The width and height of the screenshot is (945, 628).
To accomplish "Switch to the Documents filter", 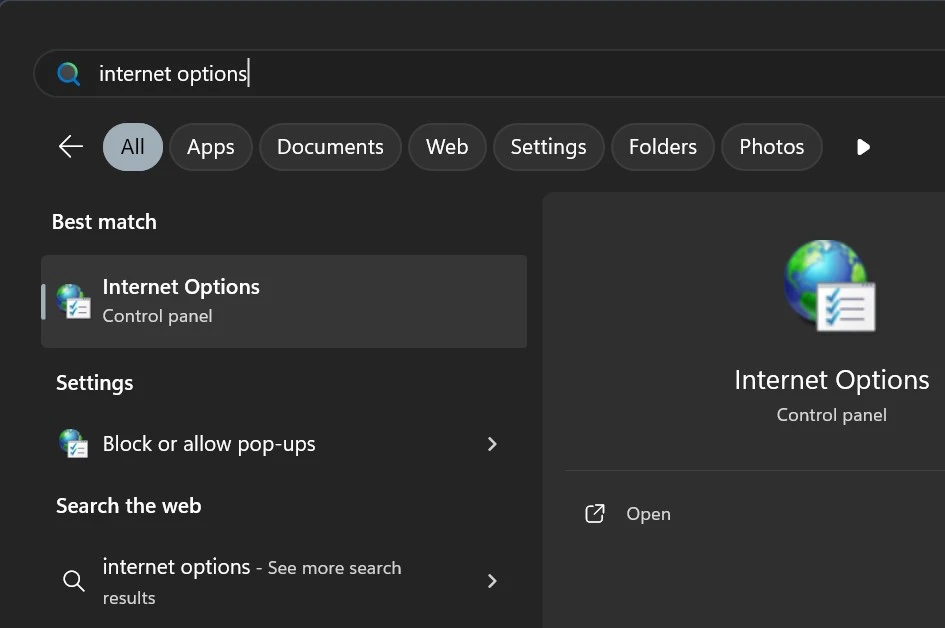I will tap(330, 146).
